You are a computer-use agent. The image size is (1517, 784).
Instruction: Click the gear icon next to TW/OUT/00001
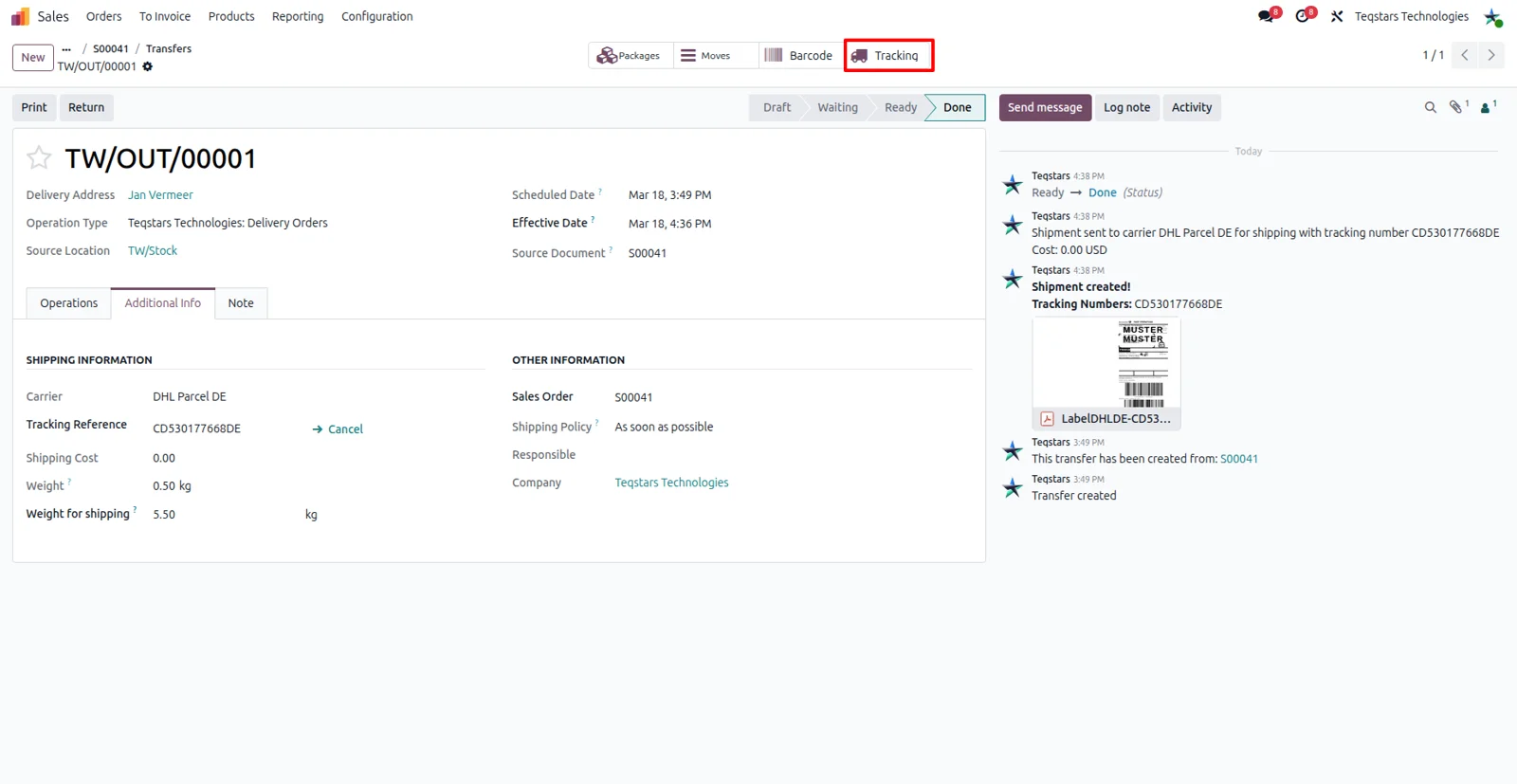tap(147, 66)
